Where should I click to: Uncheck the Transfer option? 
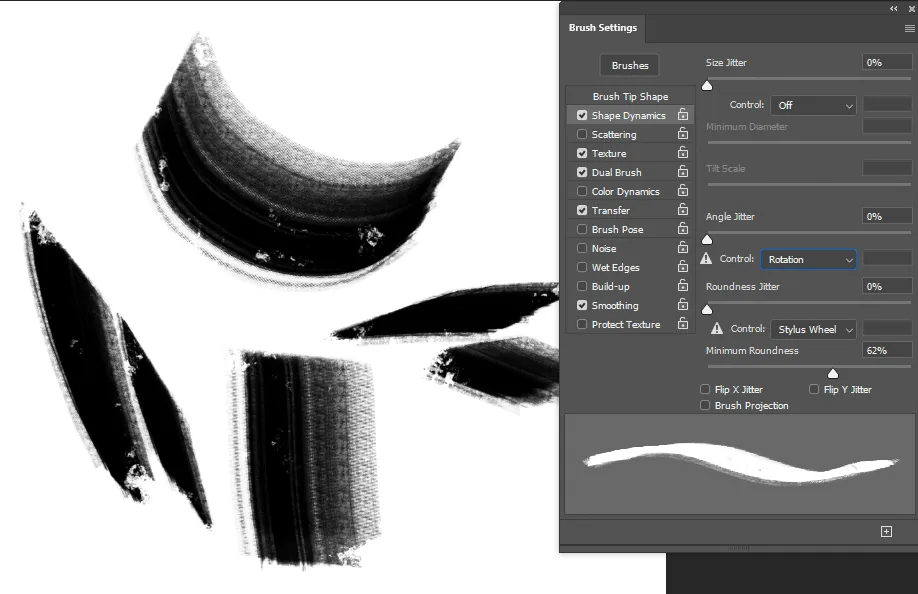coord(582,210)
